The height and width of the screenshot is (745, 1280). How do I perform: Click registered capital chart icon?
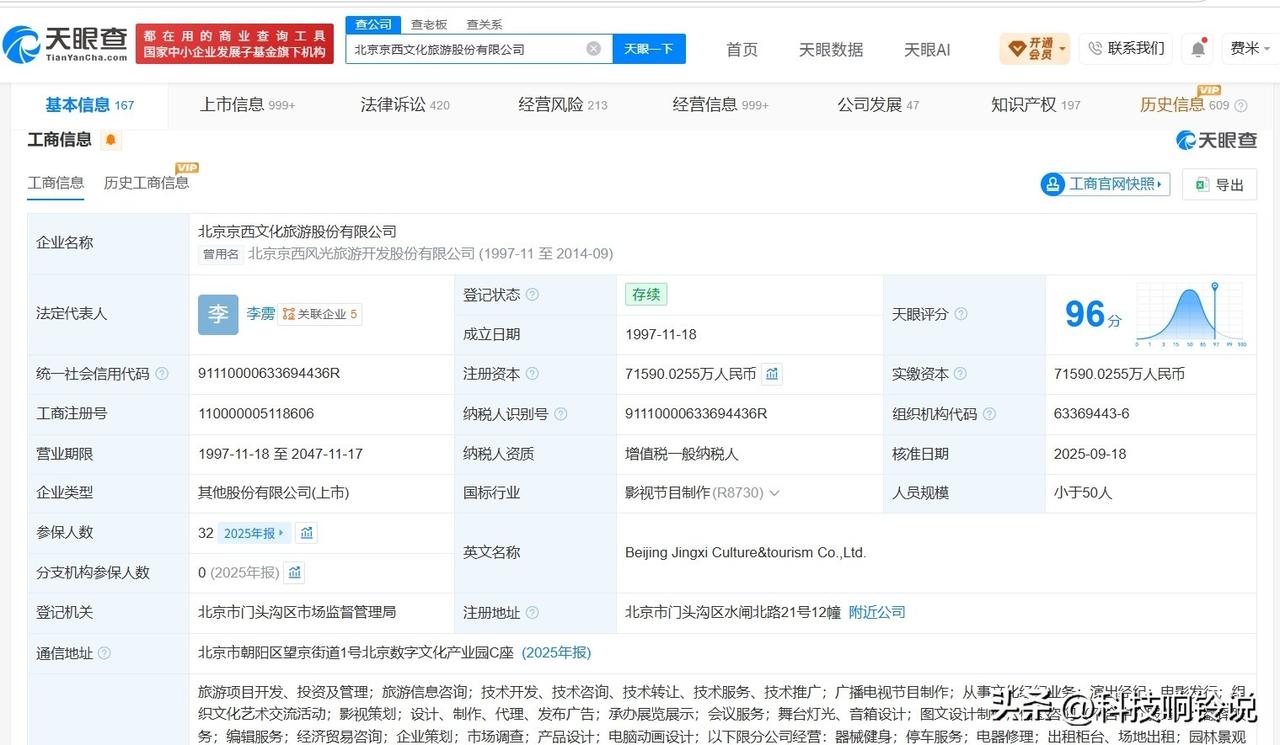click(772, 374)
